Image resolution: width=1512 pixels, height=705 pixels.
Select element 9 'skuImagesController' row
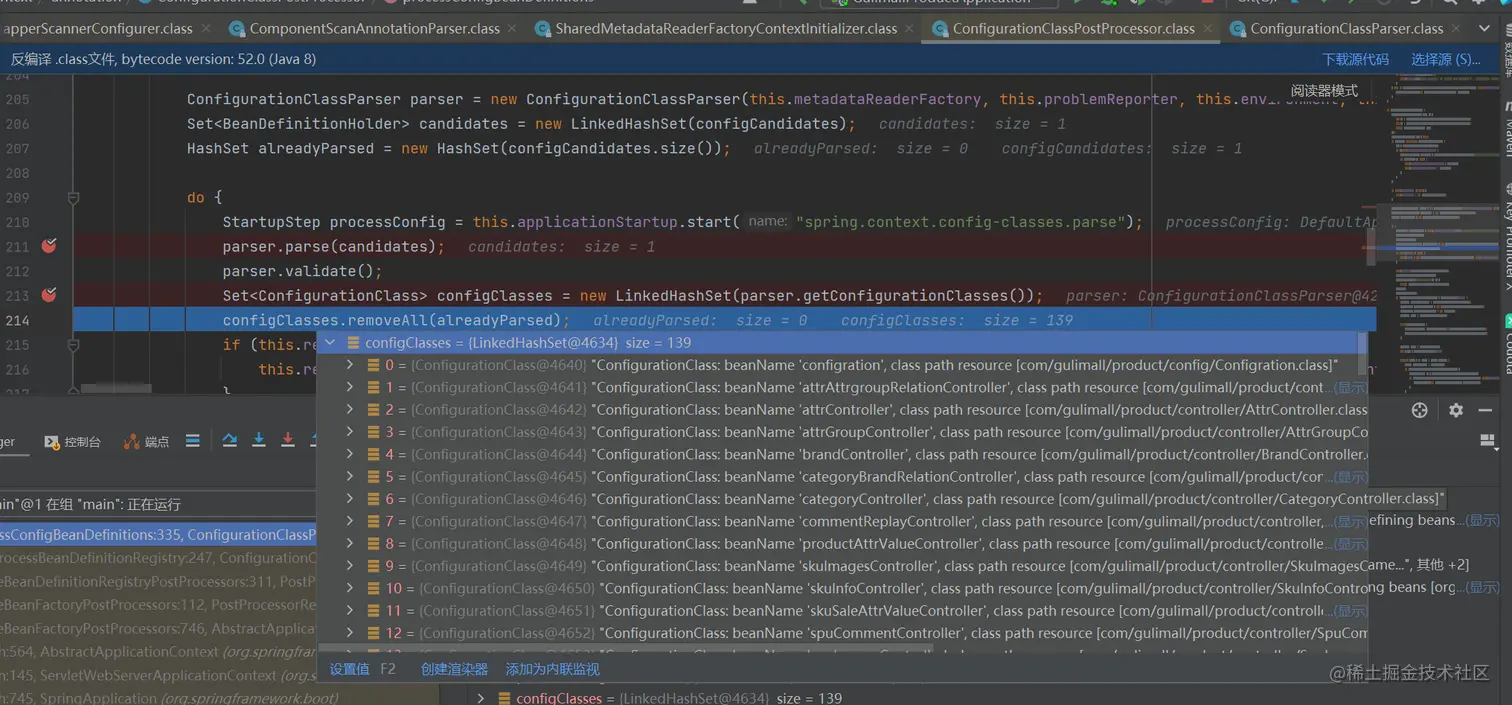[842, 566]
